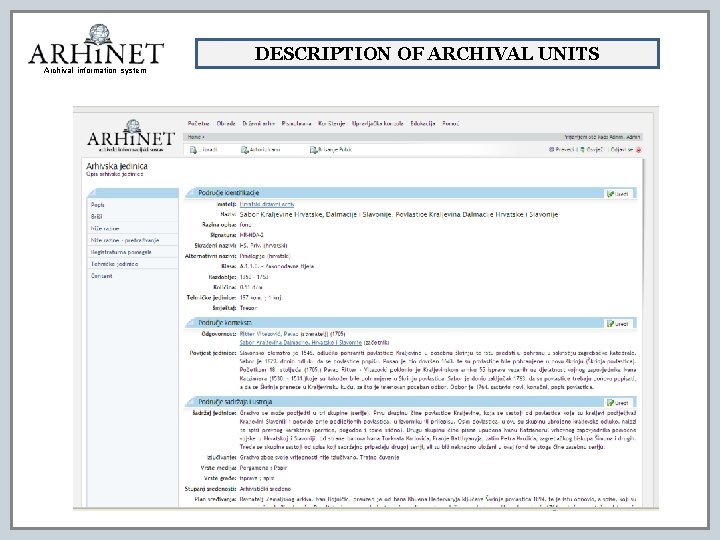Click edit icon beside Područje konteksta Uredi
Viewport: 720px width, 540px height.
pyautogui.click(x=611, y=324)
